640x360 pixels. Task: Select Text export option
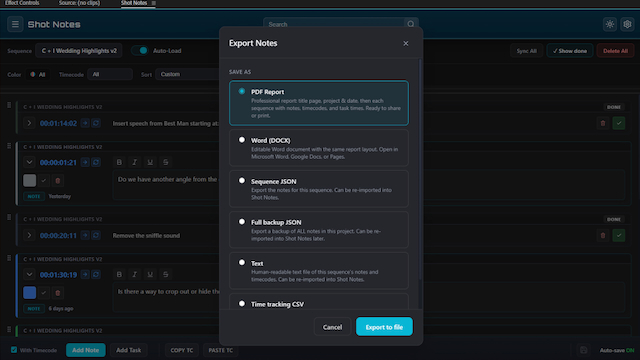click(x=319, y=271)
